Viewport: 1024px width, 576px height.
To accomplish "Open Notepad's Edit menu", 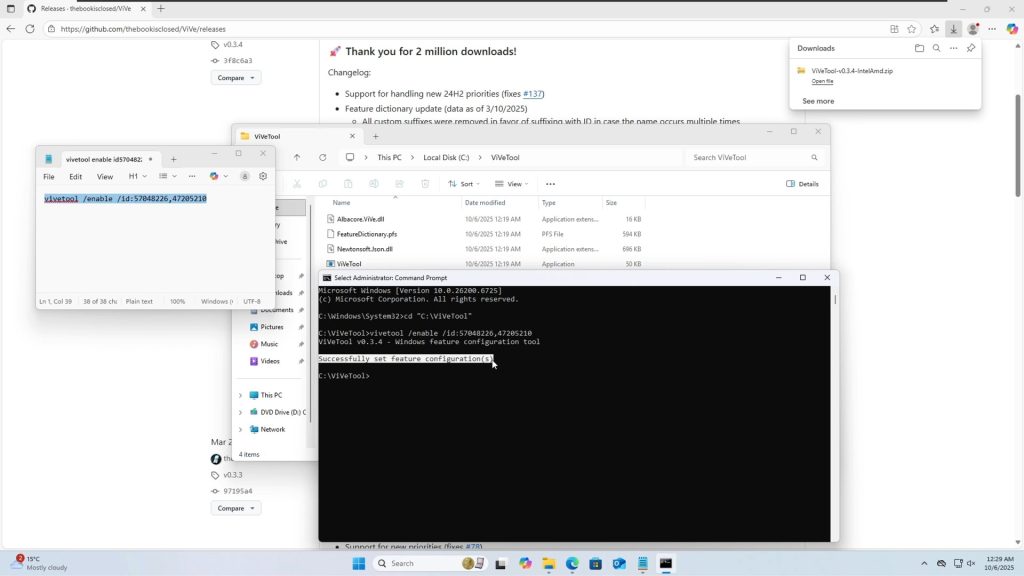I will click(75, 176).
